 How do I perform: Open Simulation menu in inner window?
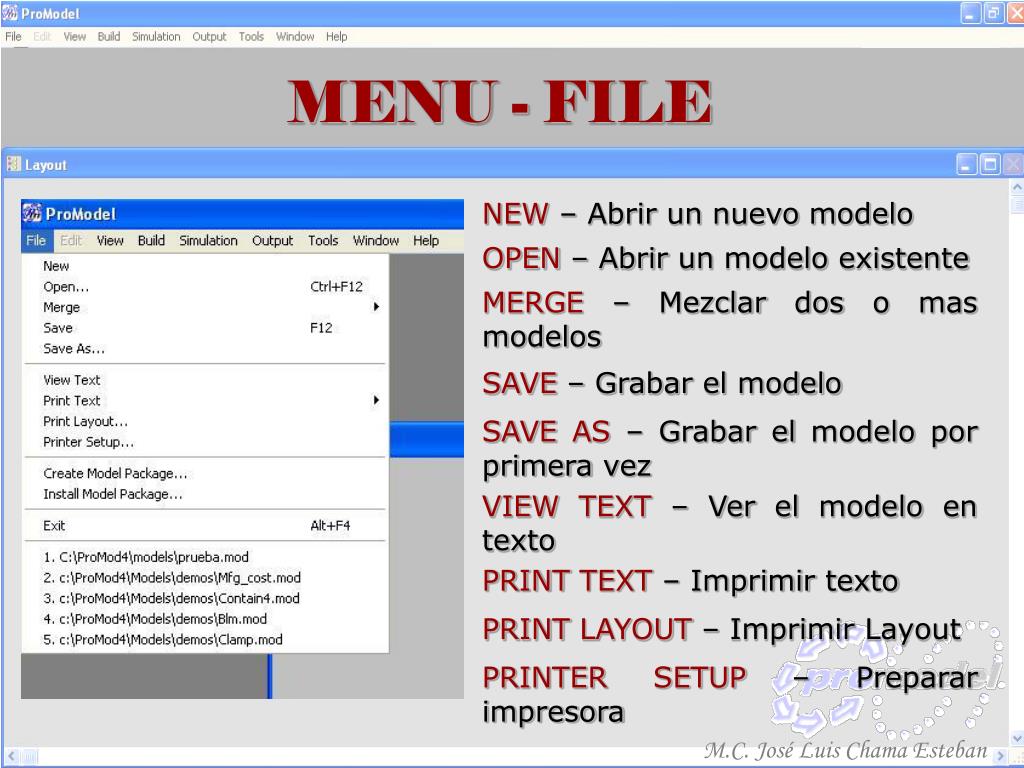(208, 240)
